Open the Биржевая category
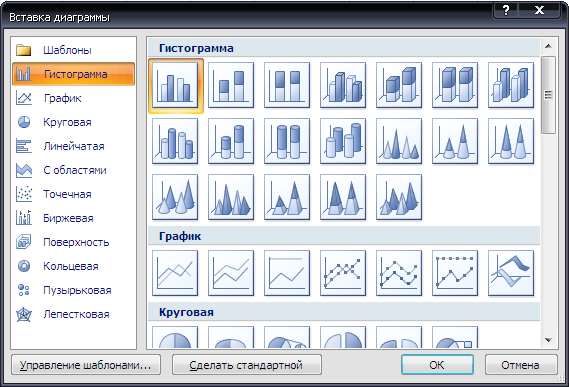 (x=74, y=218)
